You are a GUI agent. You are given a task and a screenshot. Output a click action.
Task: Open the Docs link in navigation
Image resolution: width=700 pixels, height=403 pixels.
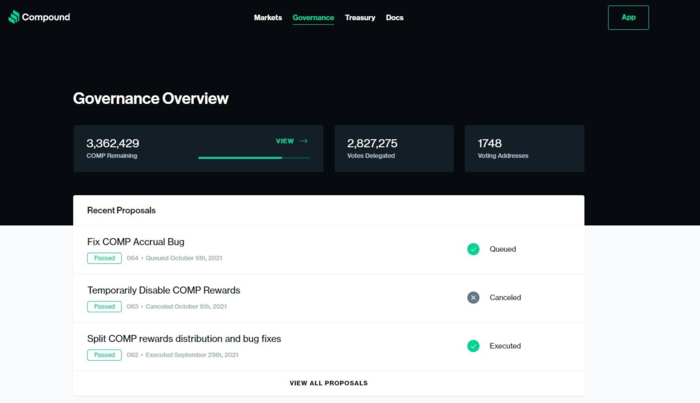click(x=395, y=17)
